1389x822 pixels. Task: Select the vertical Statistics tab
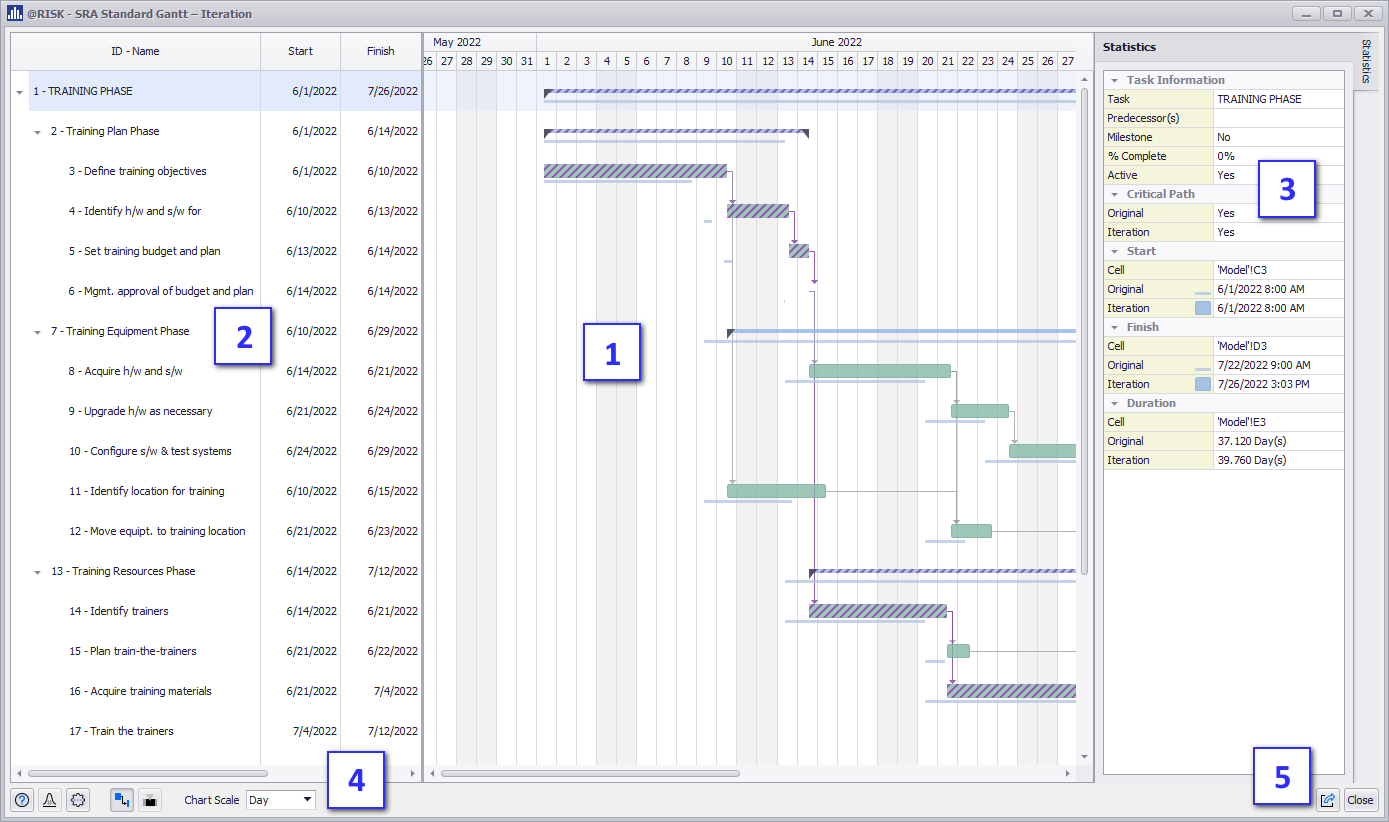[x=1368, y=62]
